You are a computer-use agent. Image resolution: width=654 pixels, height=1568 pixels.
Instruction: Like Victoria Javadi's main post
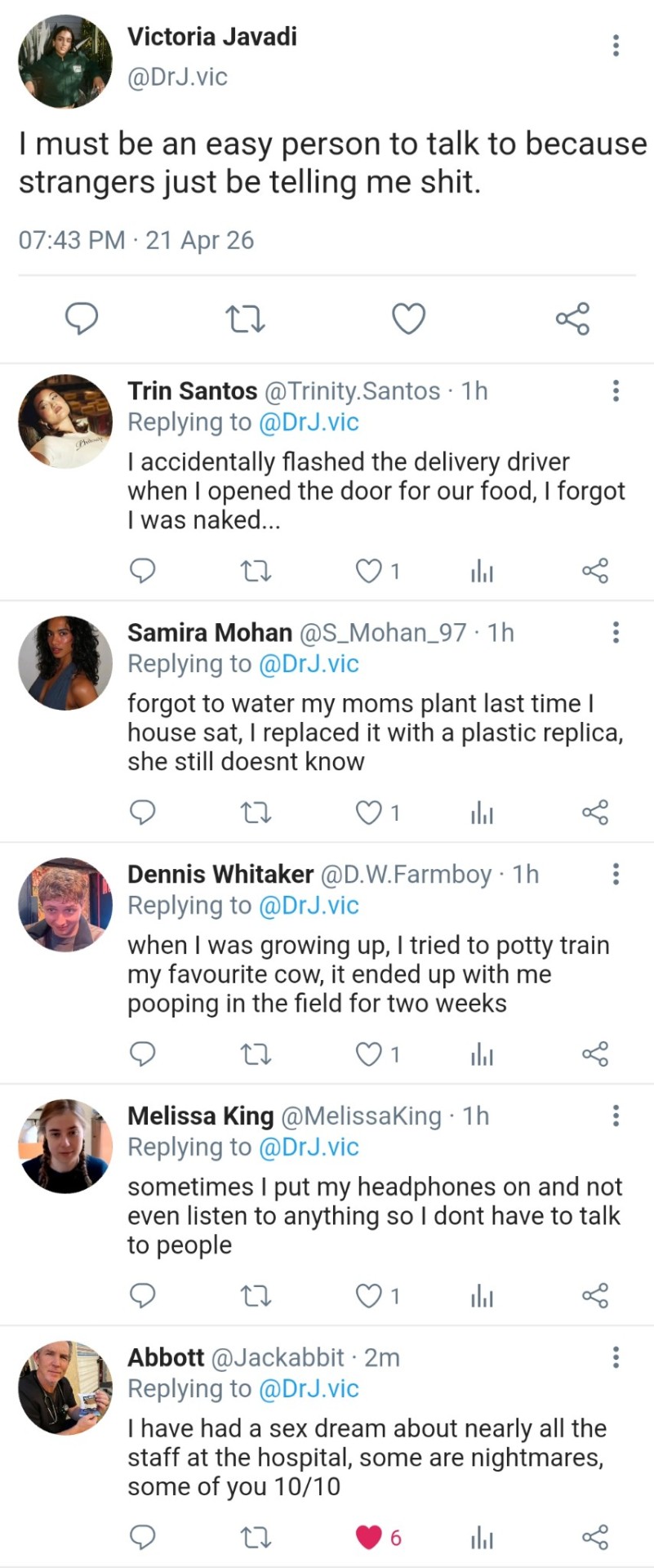408,318
